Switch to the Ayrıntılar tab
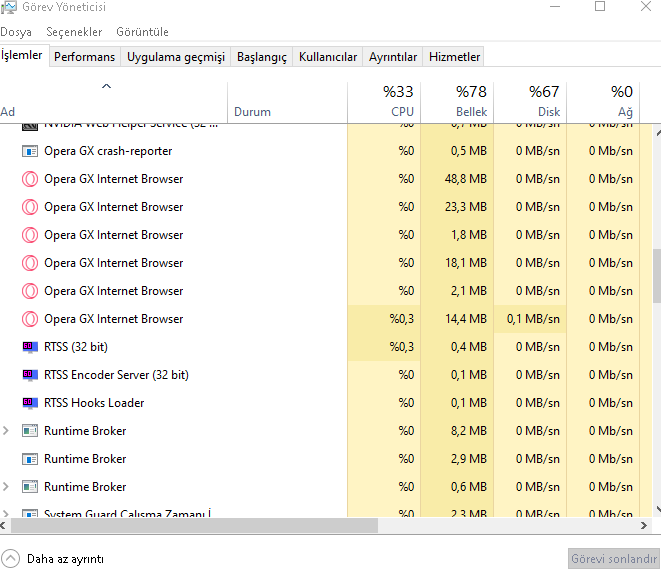 tap(393, 57)
